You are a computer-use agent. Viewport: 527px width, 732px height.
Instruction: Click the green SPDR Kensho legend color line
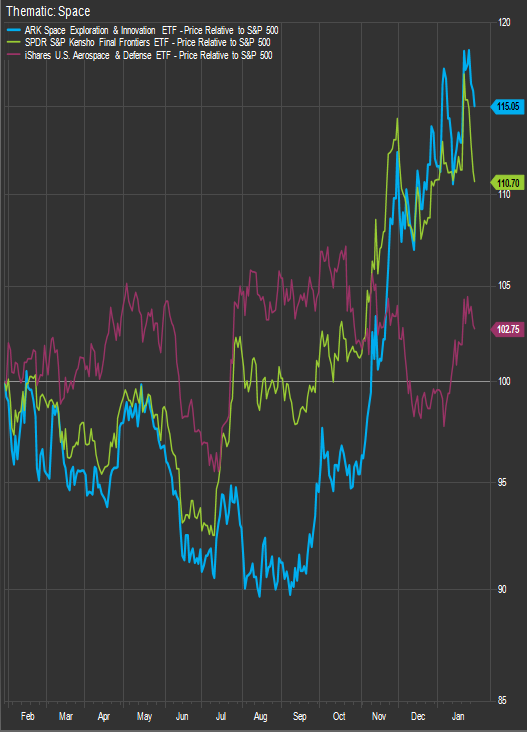(14, 42)
